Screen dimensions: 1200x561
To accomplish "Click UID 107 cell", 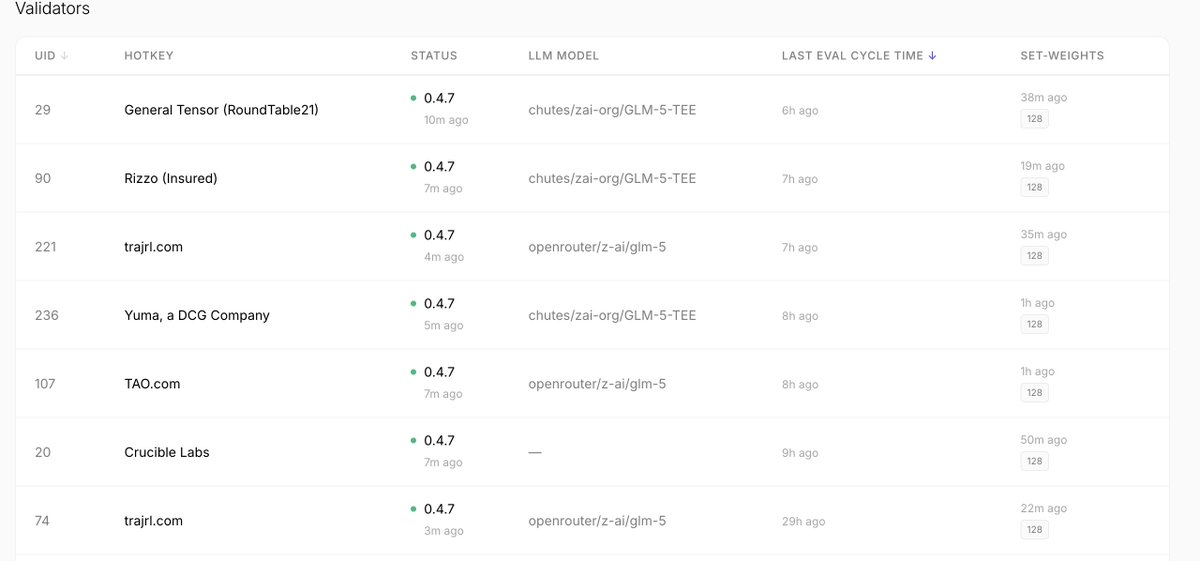I will [45, 384].
